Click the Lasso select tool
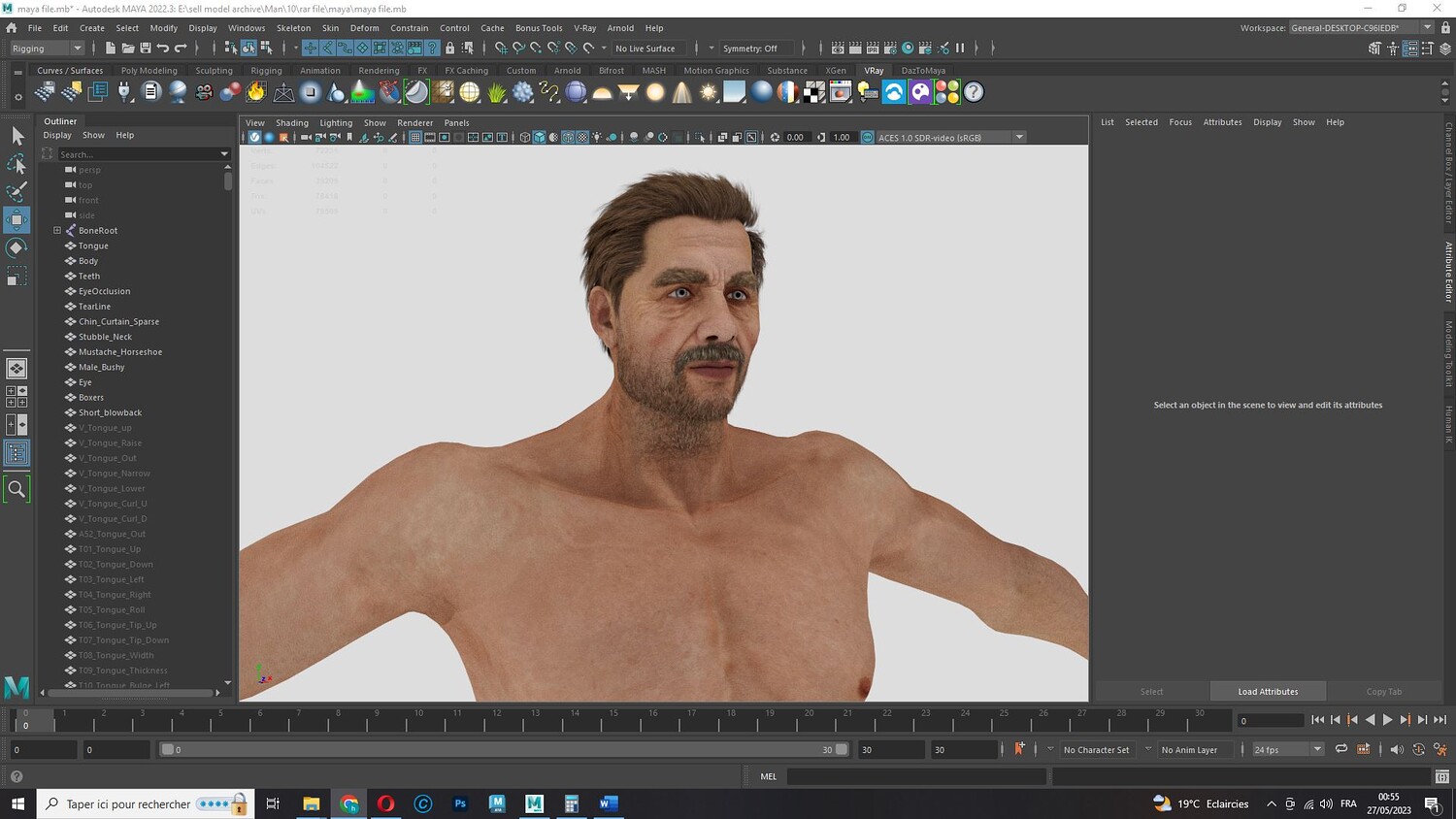The image size is (1456, 819). click(17, 164)
